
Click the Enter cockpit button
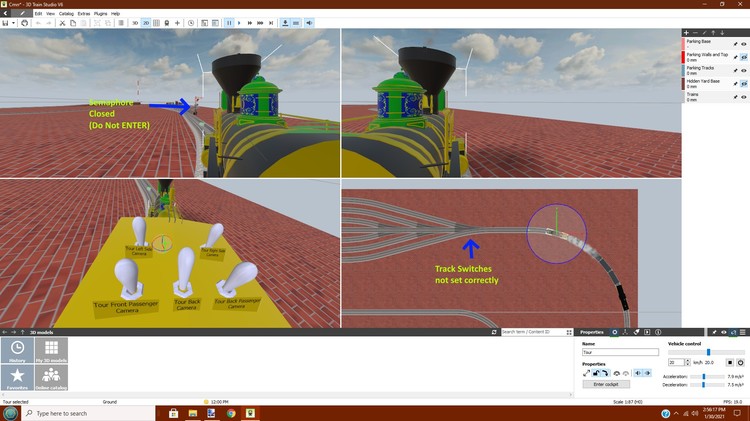tap(606, 384)
